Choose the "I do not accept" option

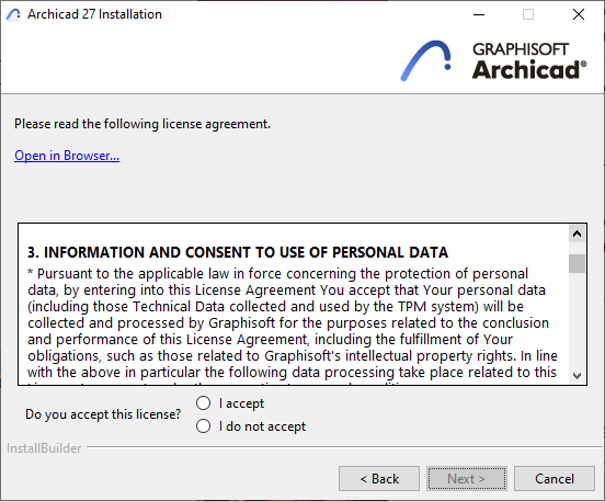pos(203,426)
